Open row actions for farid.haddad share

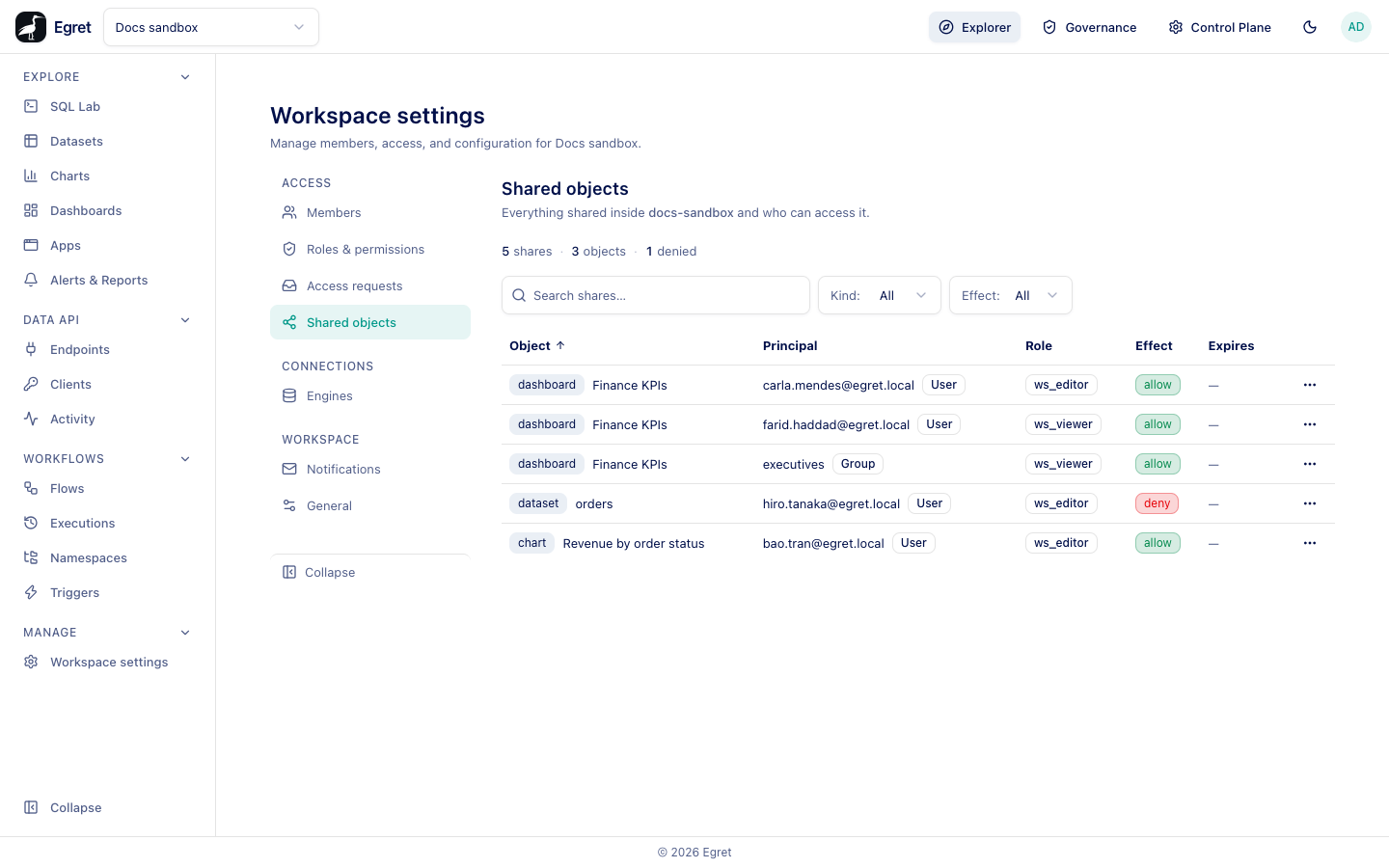click(1310, 424)
